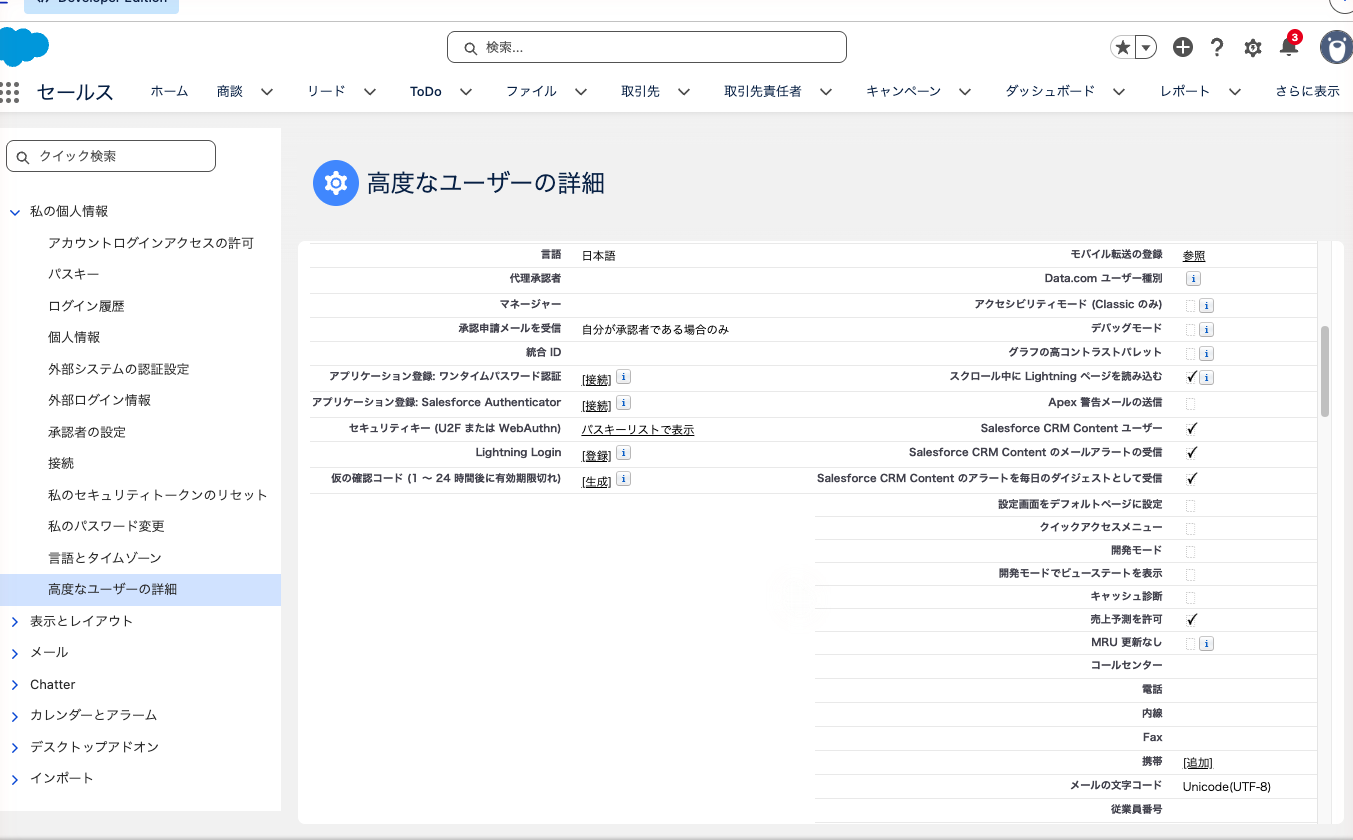This screenshot has height=840, width=1353.
Task: Toggle Salesforce CRM Content ユーザー checkbox
Action: point(1191,428)
